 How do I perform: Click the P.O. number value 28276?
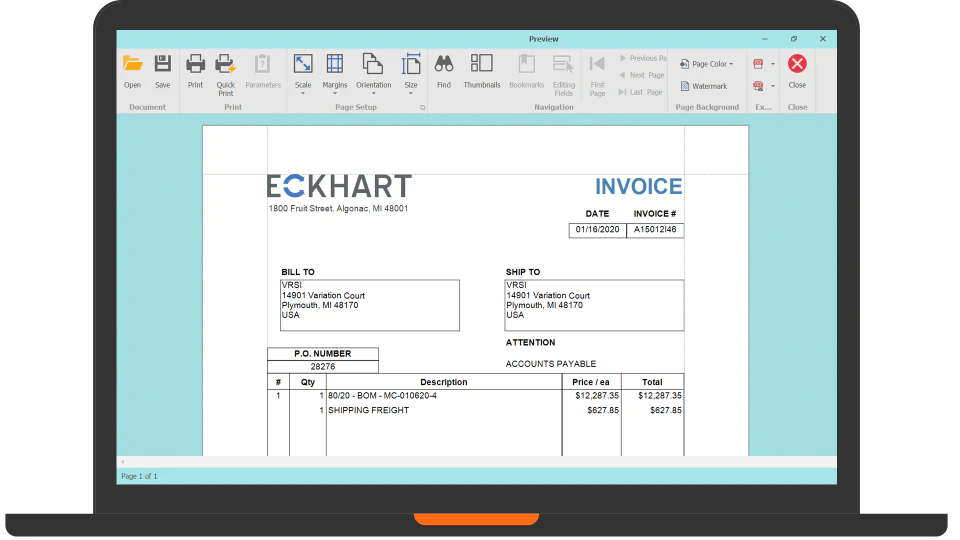tap(323, 367)
